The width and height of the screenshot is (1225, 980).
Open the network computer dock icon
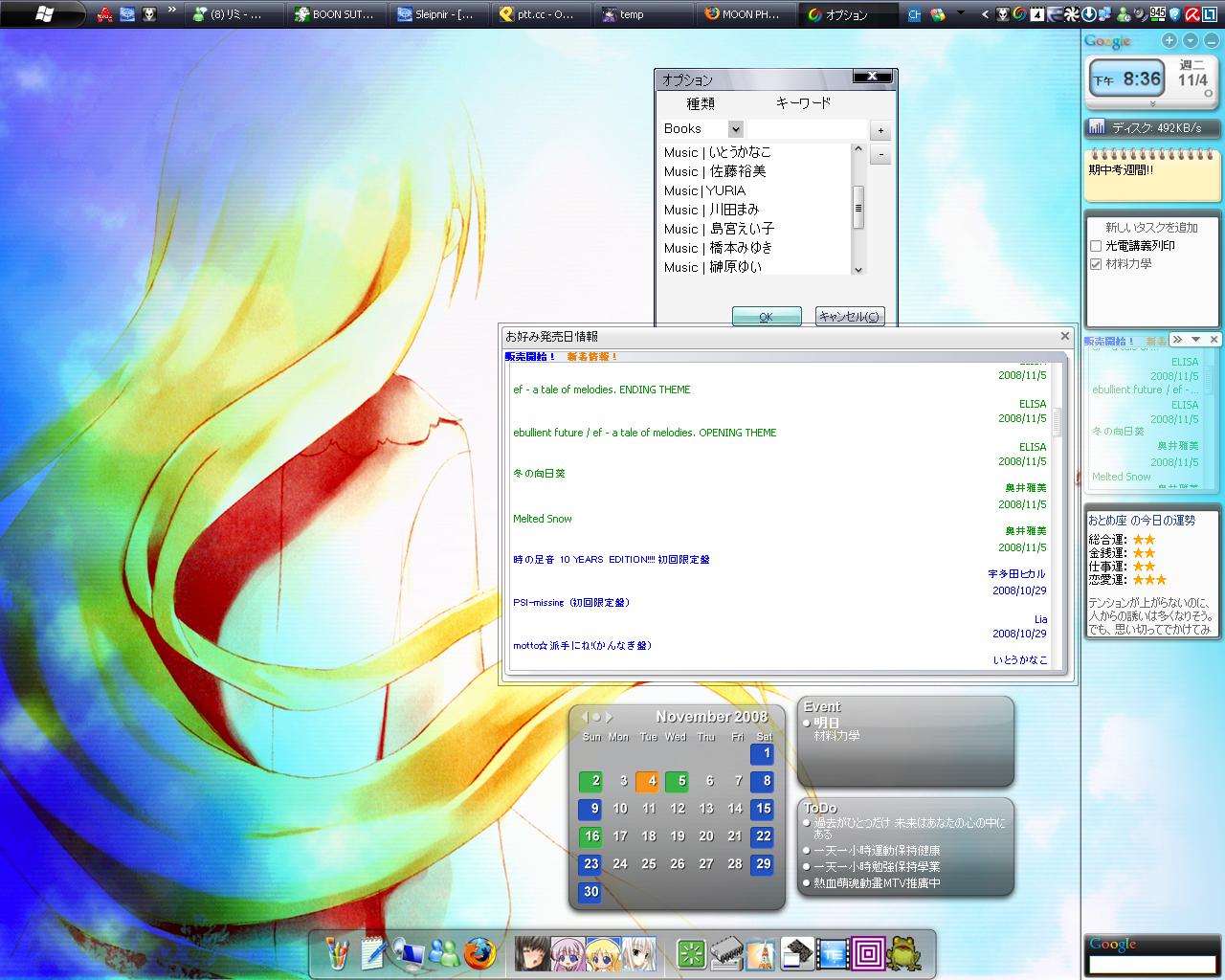[409, 954]
